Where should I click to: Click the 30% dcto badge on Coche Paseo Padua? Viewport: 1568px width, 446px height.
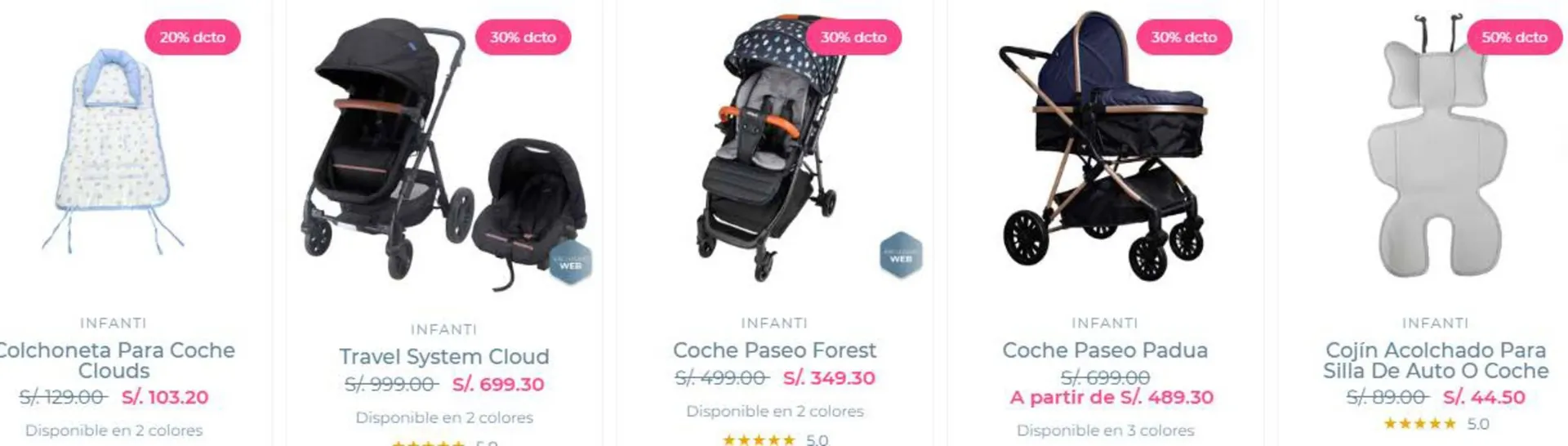(1183, 38)
